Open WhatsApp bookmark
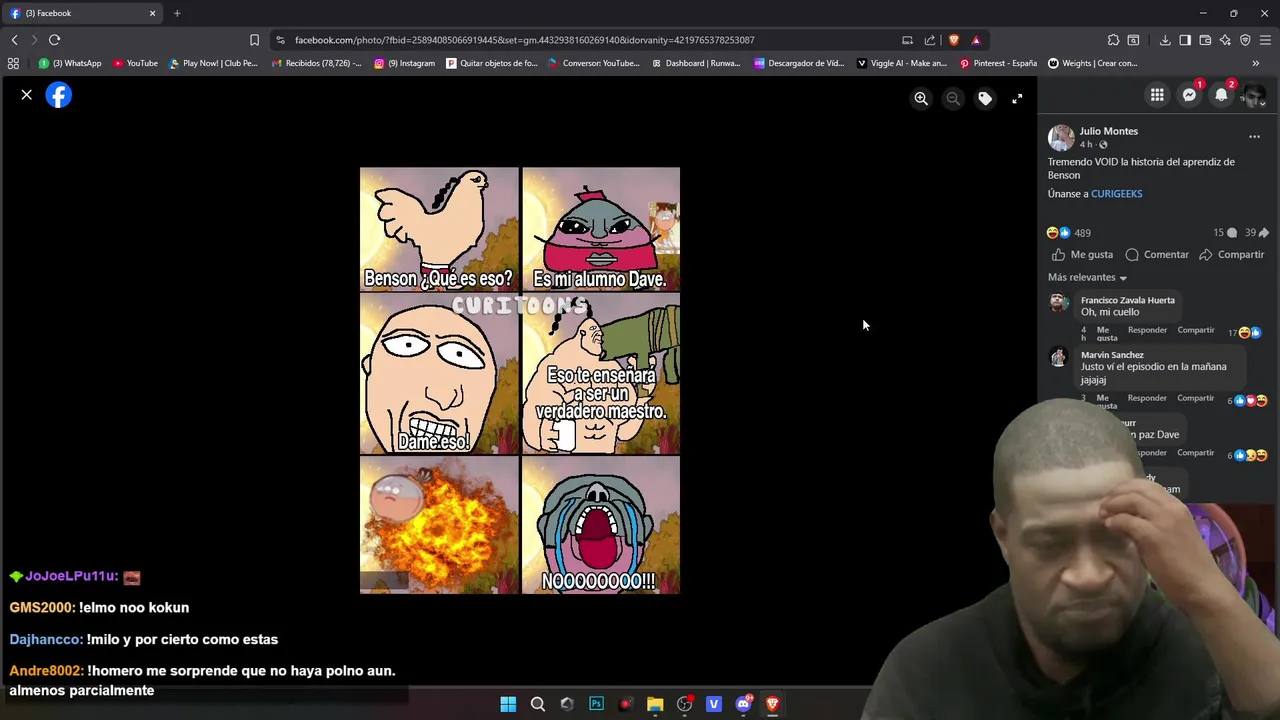Viewport: 1280px width, 720px height. 70,63
